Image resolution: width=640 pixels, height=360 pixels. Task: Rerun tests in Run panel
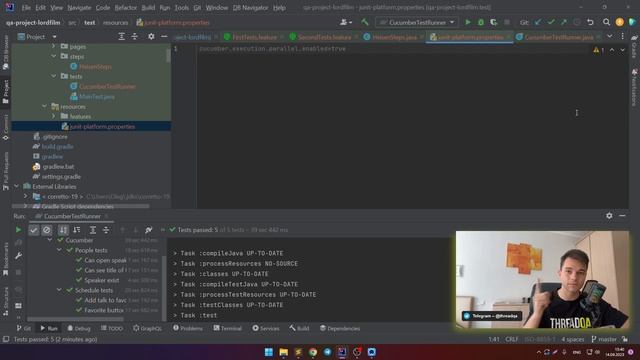tap(18, 230)
